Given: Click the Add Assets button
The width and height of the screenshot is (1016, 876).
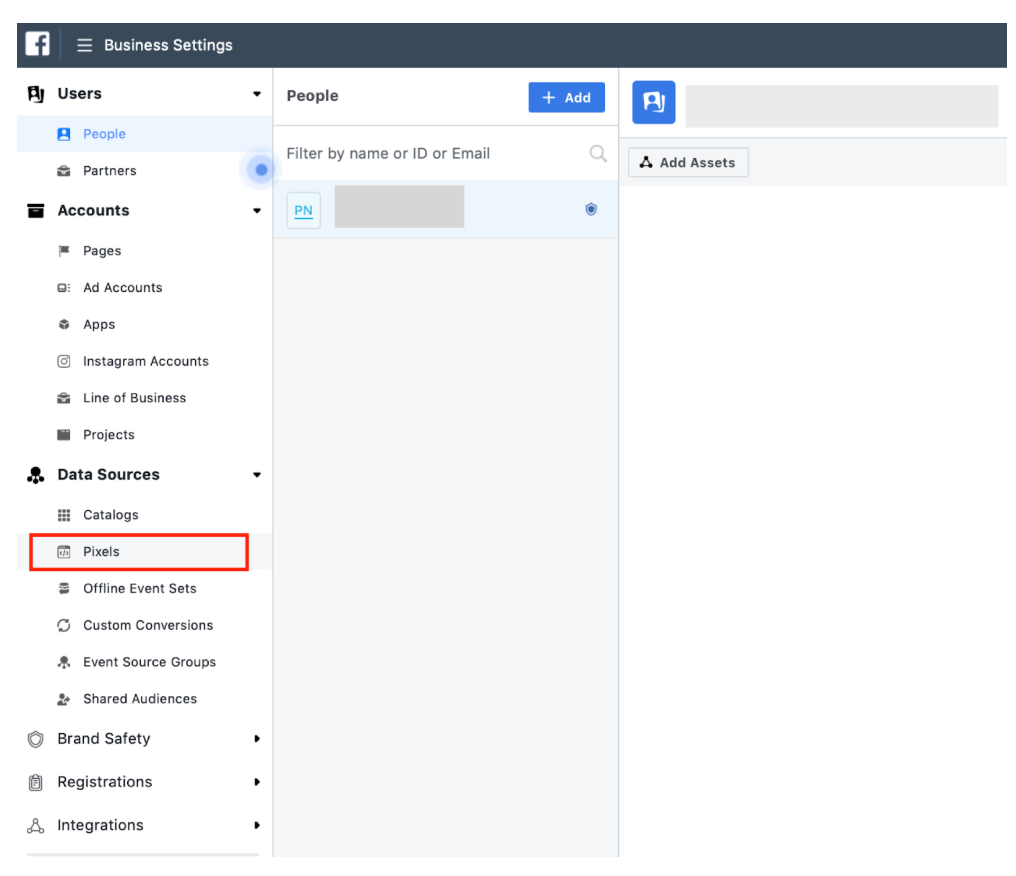Looking at the screenshot, I should (x=688, y=163).
